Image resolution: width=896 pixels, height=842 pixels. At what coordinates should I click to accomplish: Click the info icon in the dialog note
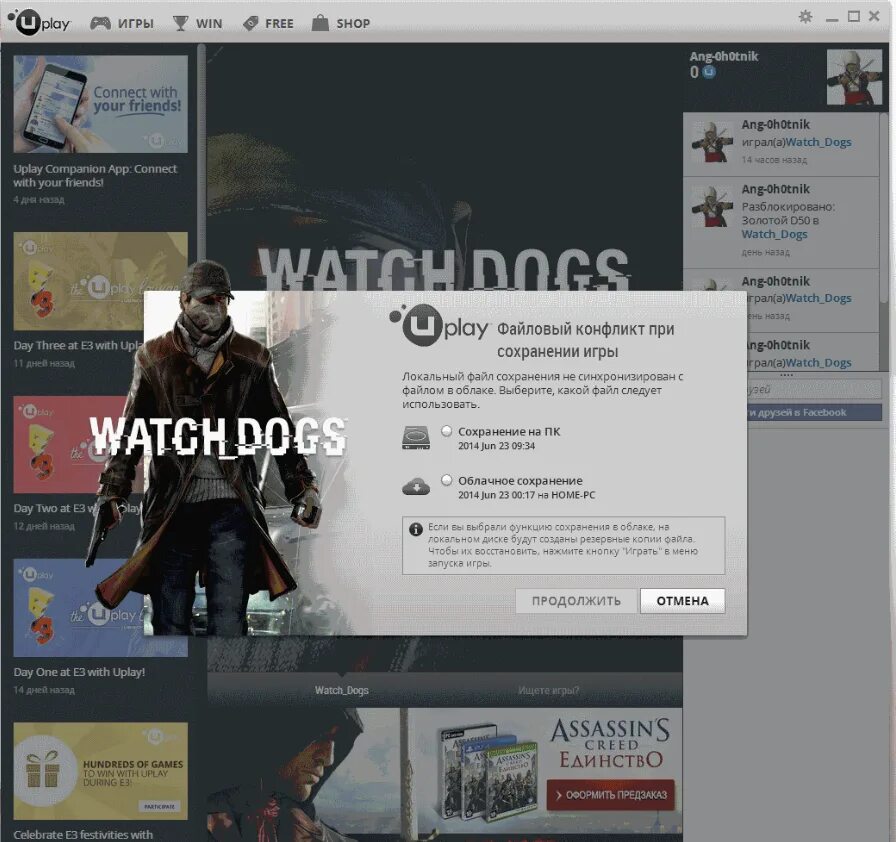click(415, 529)
